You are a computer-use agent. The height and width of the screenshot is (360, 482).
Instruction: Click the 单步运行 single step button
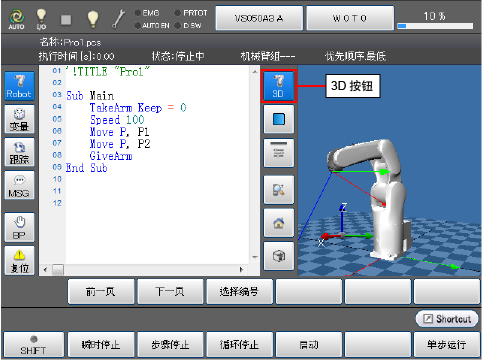coord(447,345)
